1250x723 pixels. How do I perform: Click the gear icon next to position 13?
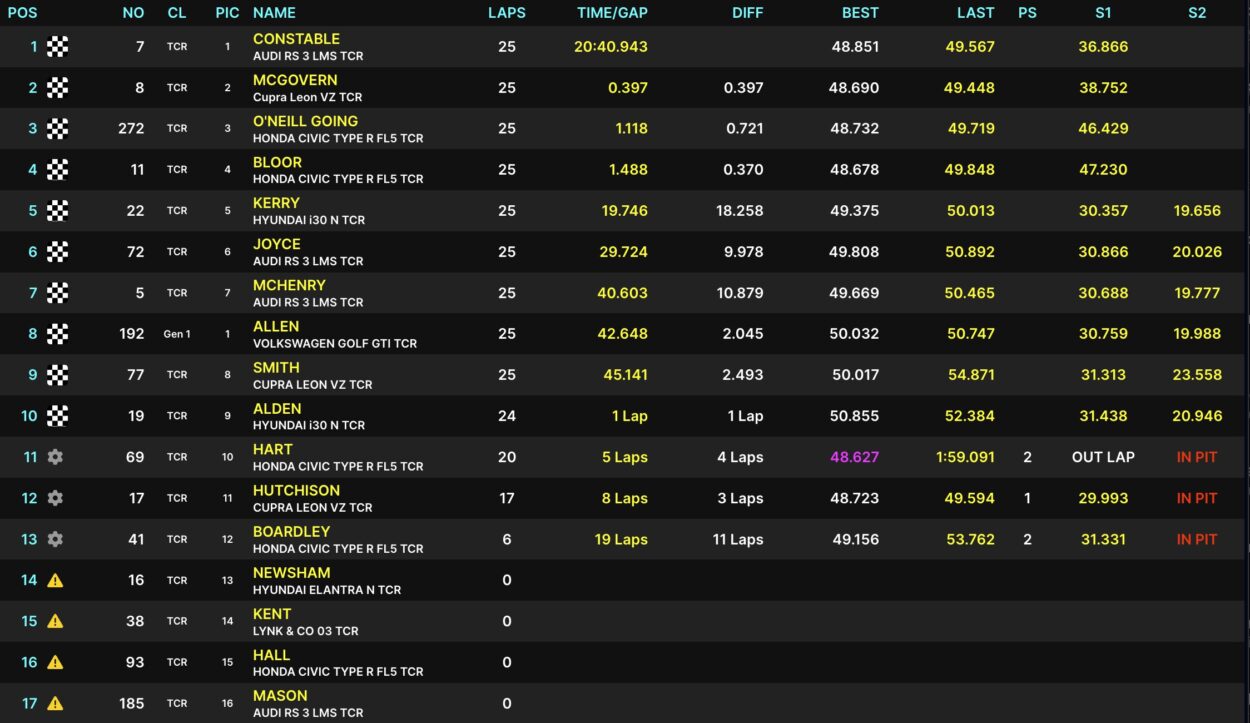[55, 539]
